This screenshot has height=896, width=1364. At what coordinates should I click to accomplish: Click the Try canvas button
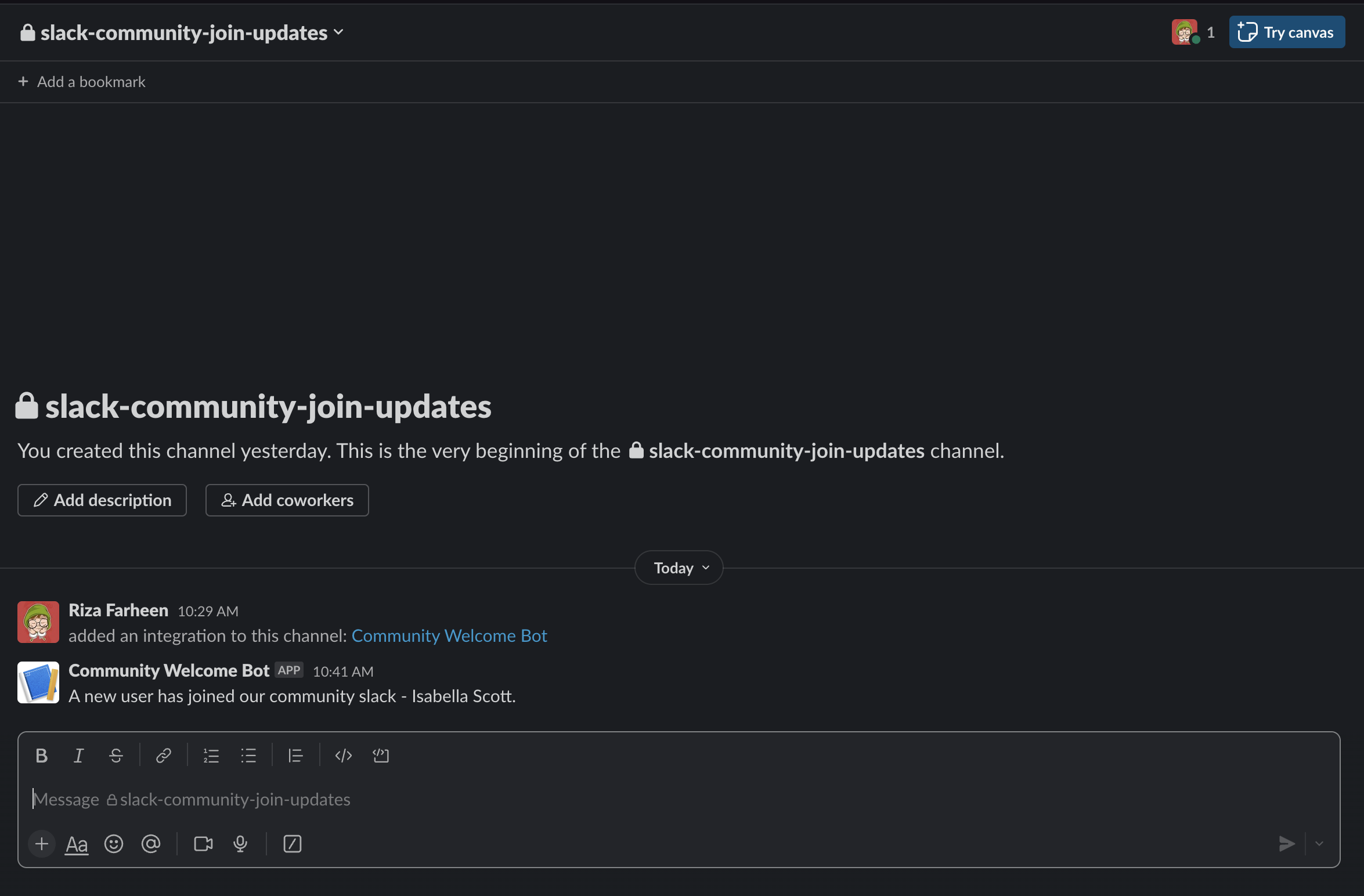point(1287,32)
